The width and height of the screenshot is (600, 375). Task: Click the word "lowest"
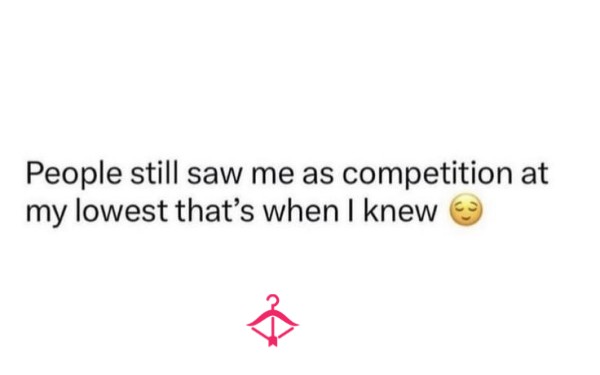tap(121, 210)
